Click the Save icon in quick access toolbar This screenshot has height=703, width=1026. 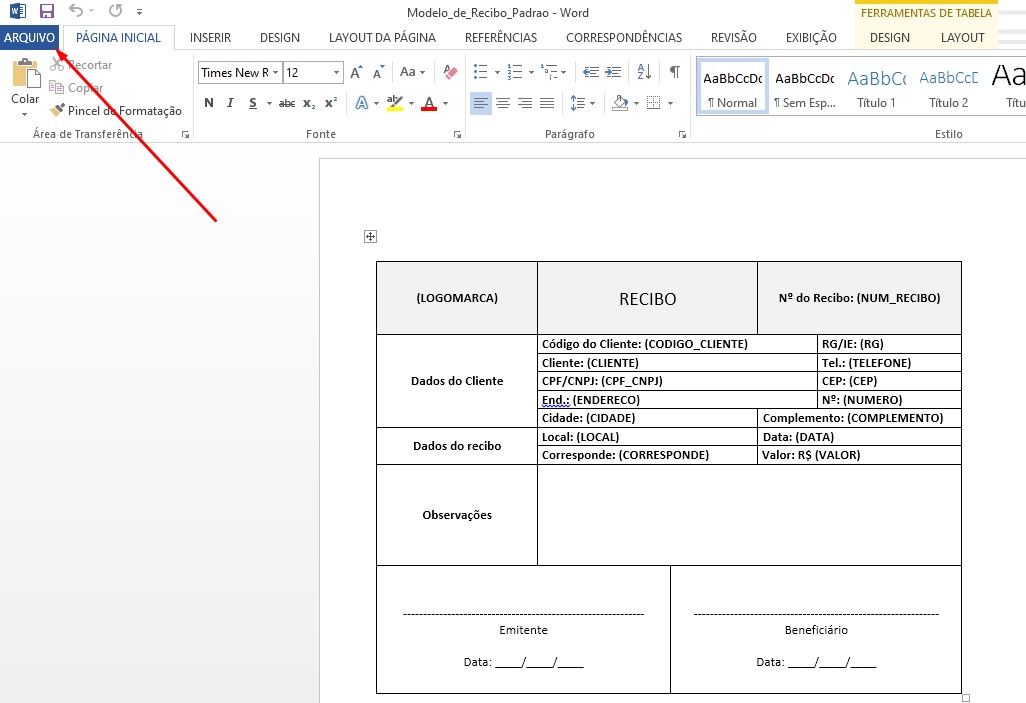tap(46, 12)
